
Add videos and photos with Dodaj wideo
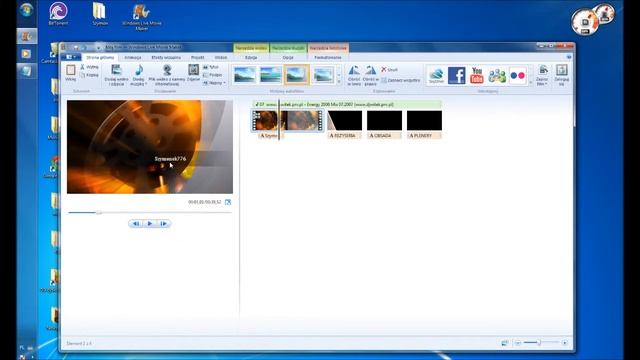click(x=116, y=75)
